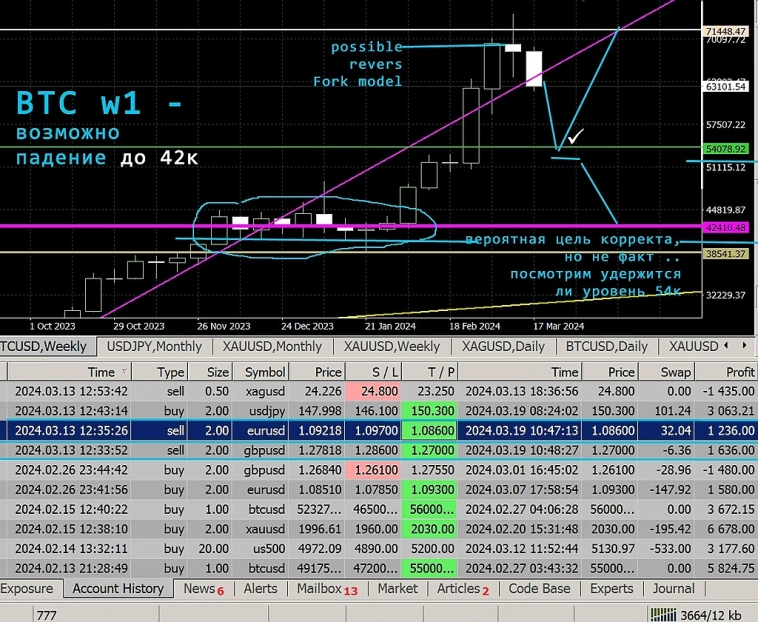This screenshot has width=758, height=622.
Task: Open the News tab
Action: (x=202, y=589)
